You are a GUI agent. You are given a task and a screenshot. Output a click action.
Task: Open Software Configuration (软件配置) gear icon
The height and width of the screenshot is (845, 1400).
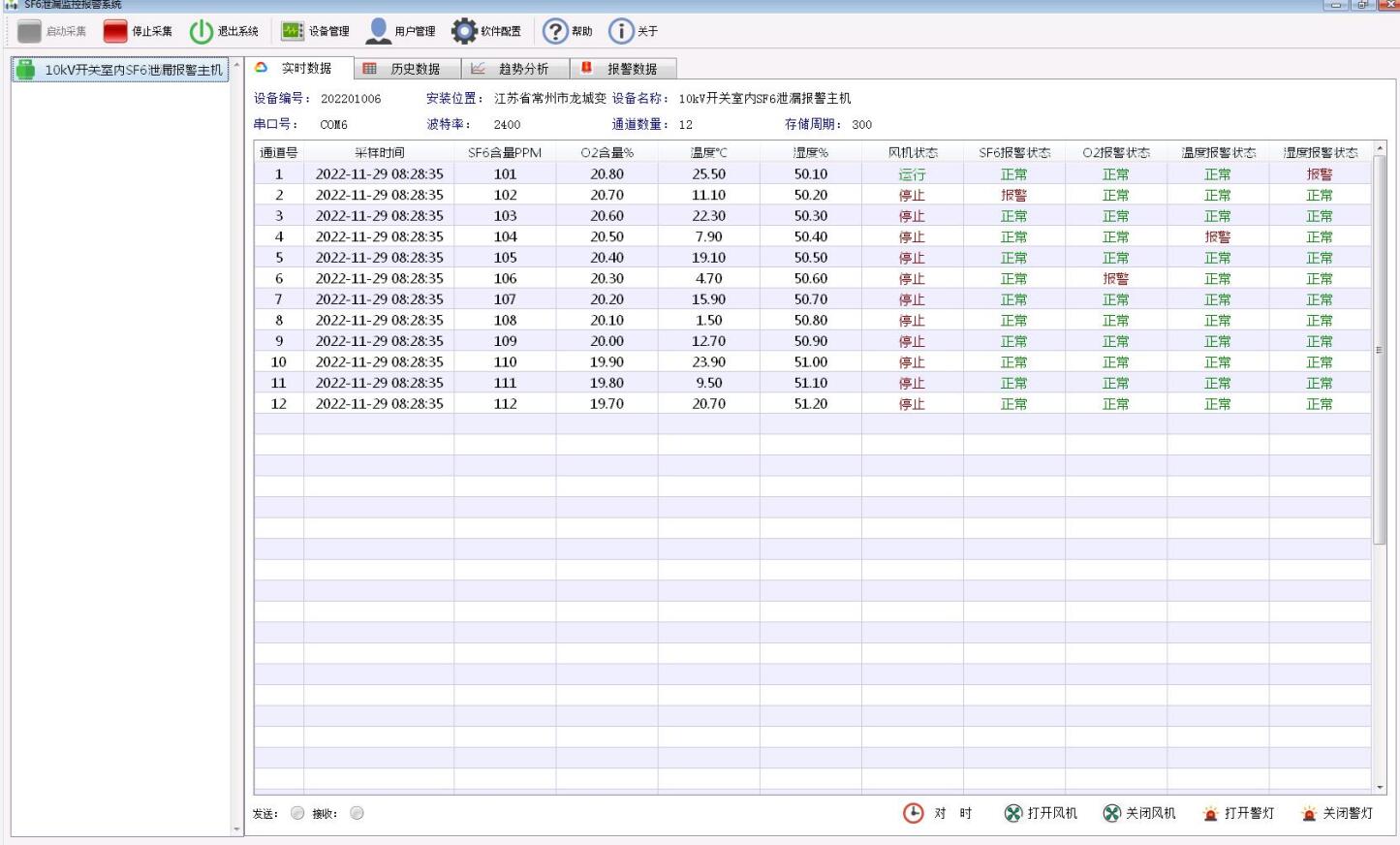point(464,31)
